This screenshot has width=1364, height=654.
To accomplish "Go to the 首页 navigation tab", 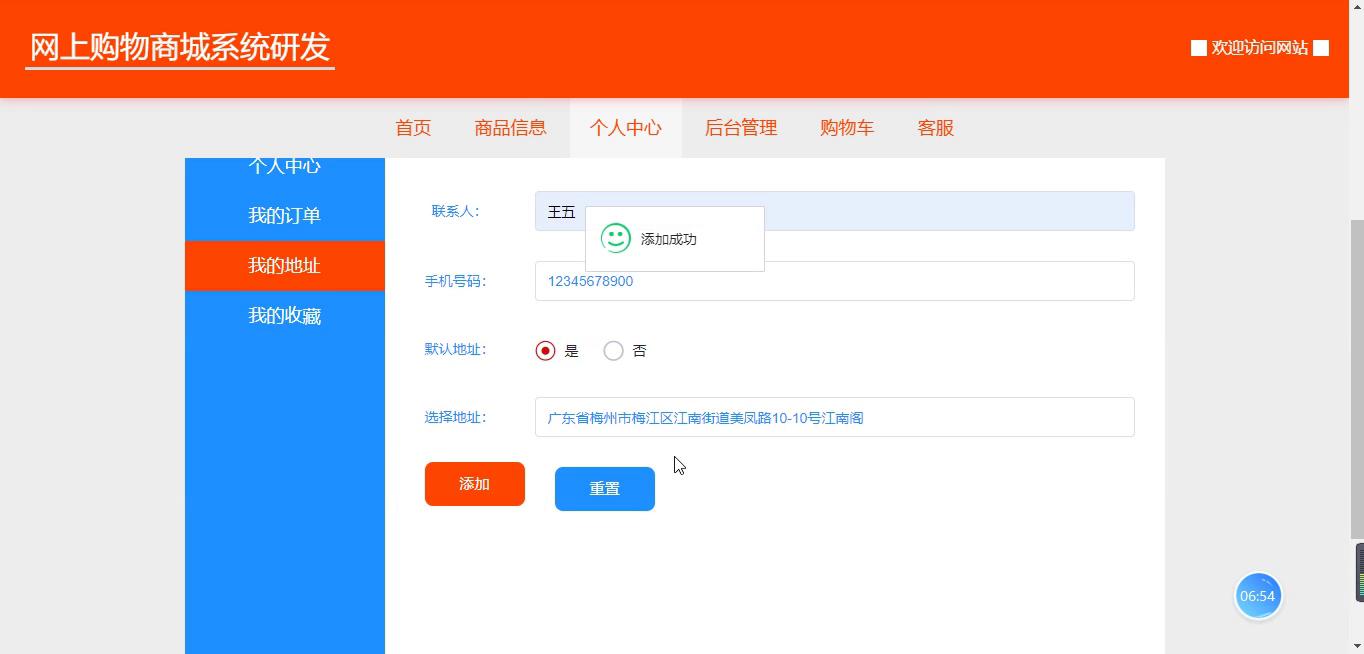I will click(x=413, y=128).
